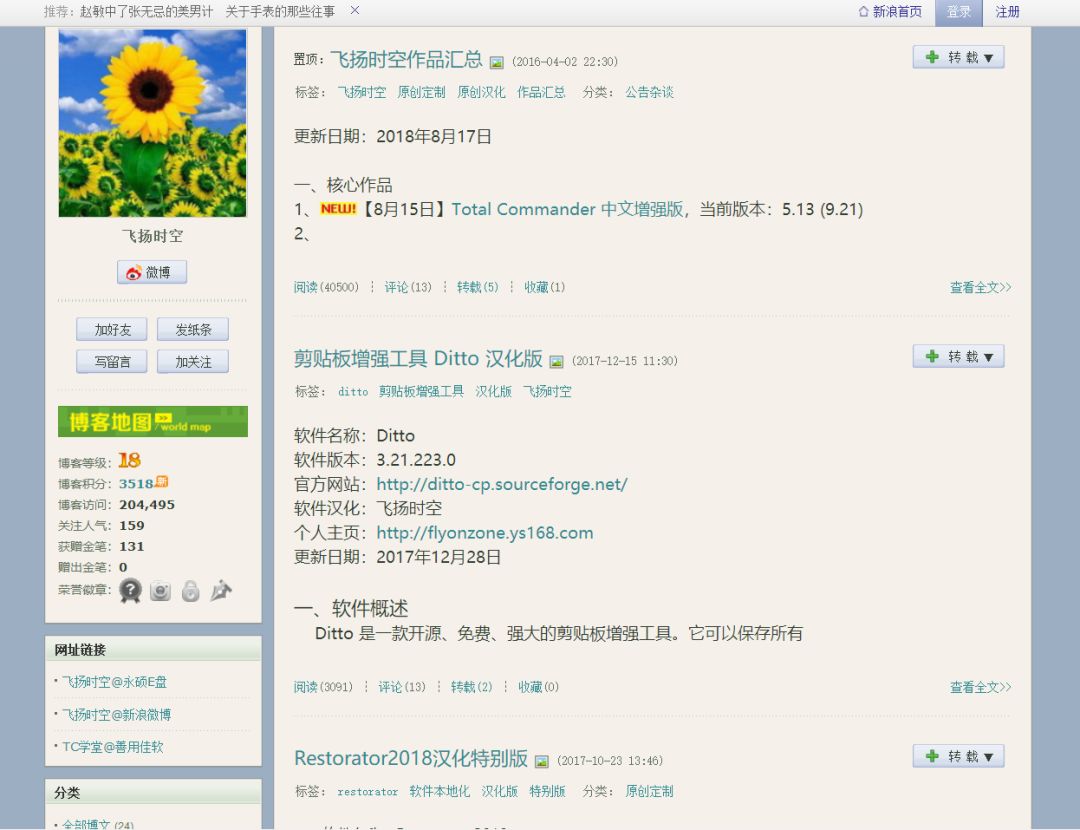Click the 新 badge beside blog points 3518
This screenshot has width=1080, height=830.
pyautogui.click(x=160, y=482)
